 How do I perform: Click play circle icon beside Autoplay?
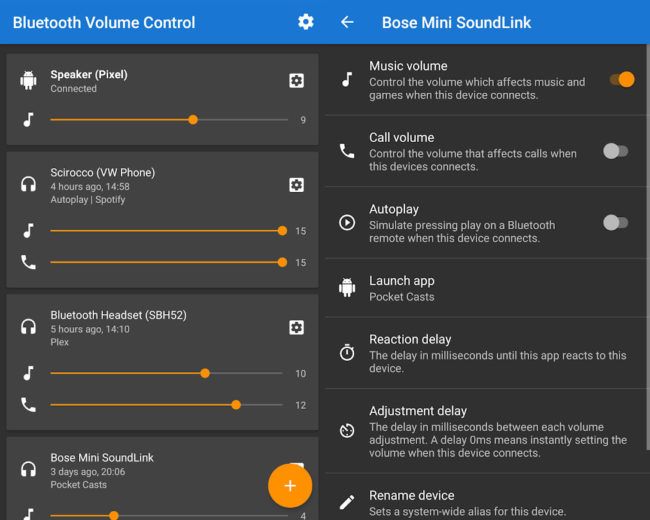(x=347, y=223)
